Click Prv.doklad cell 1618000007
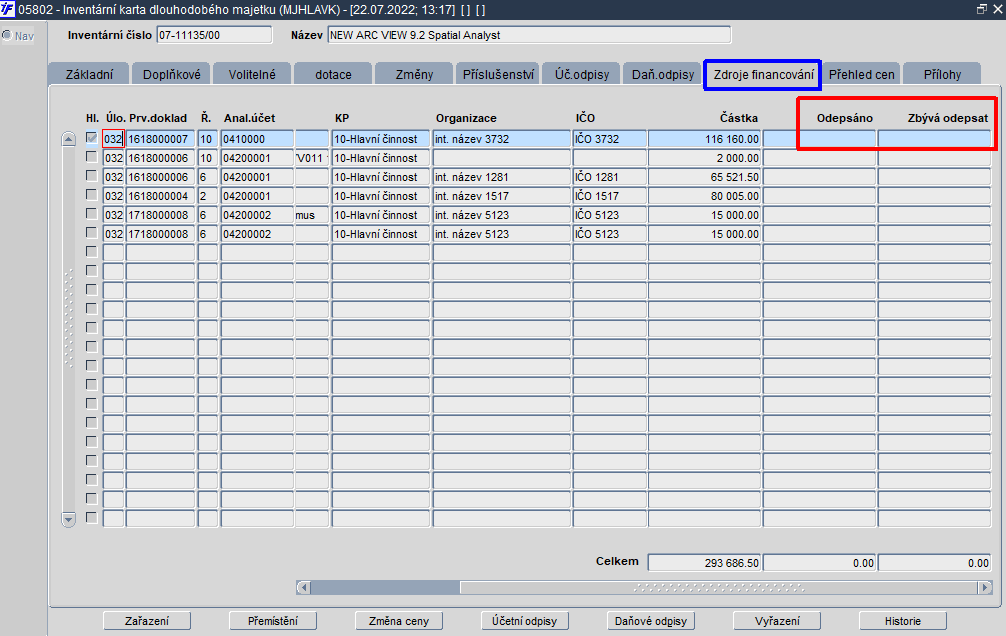The height and width of the screenshot is (636, 1006). (x=160, y=139)
